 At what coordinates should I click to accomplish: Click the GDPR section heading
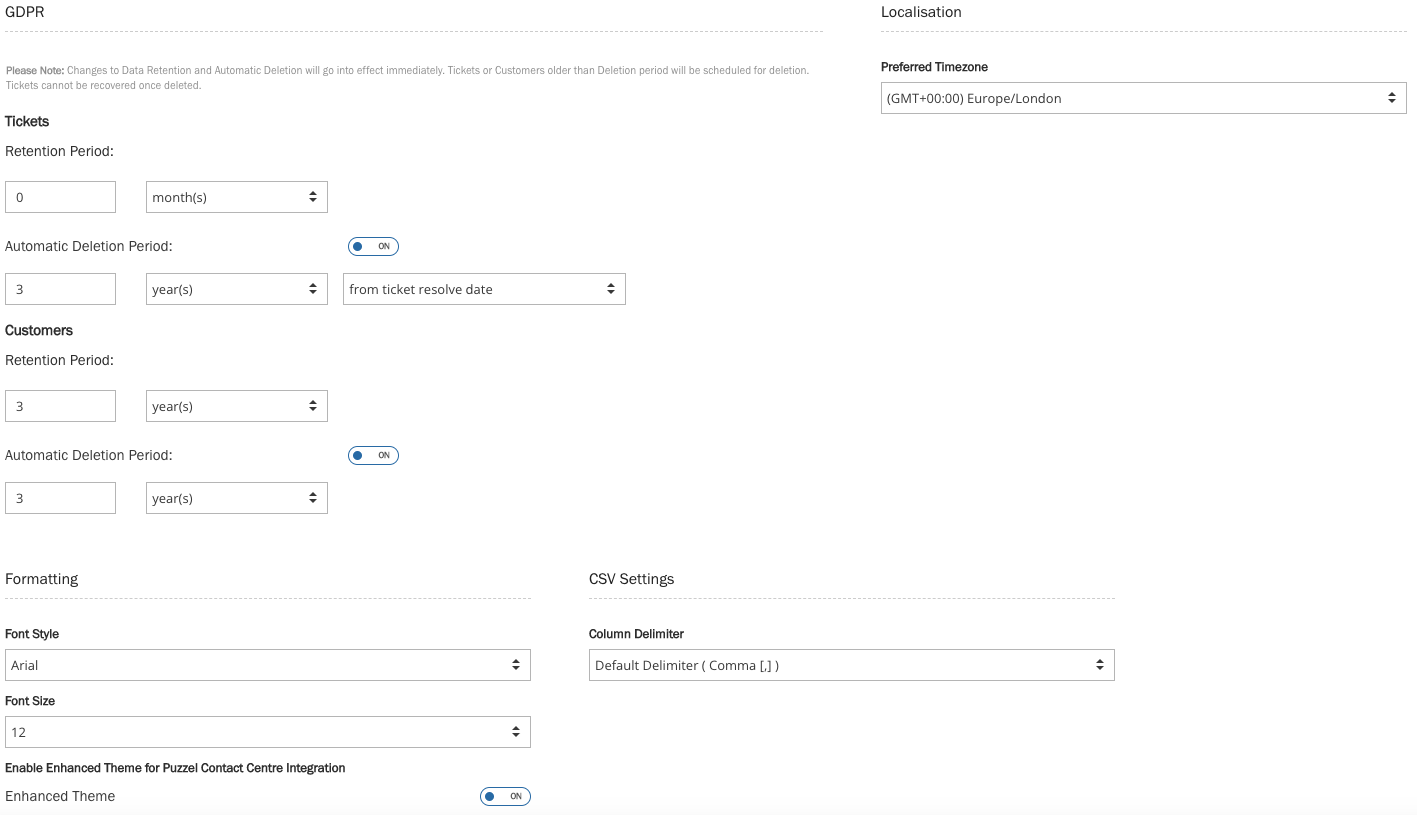(x=25, y=12)
